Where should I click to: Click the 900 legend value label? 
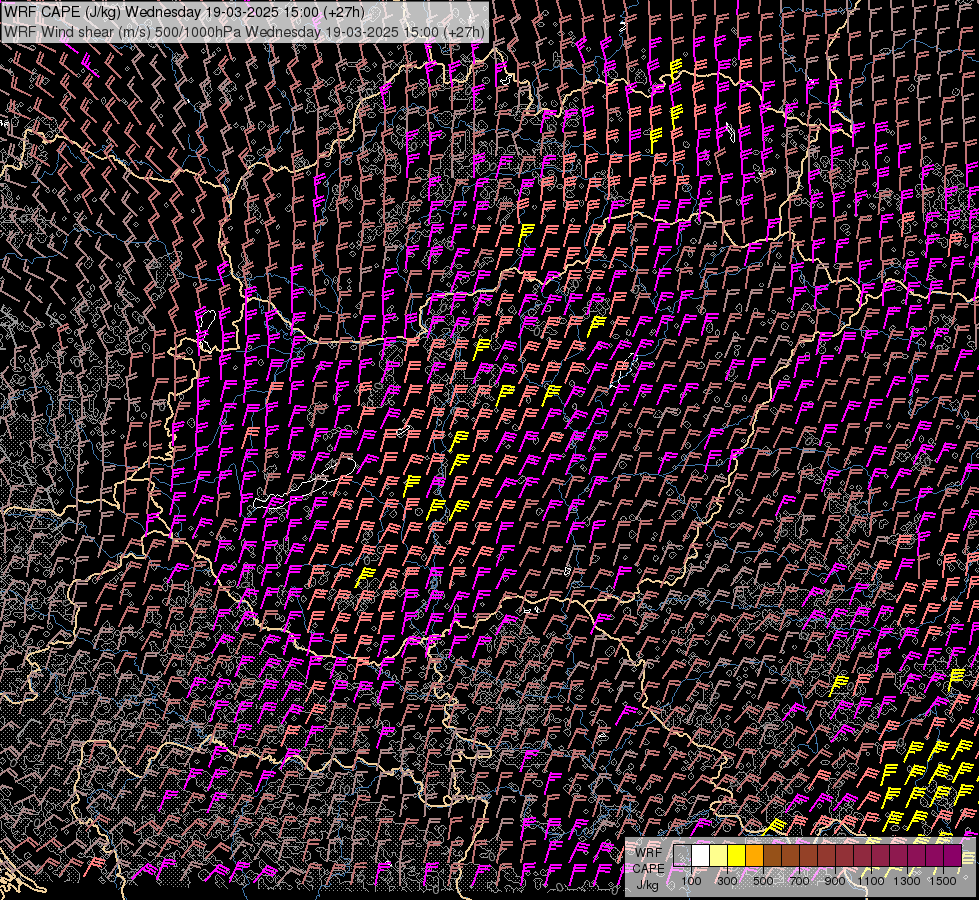tap(835, 881)
